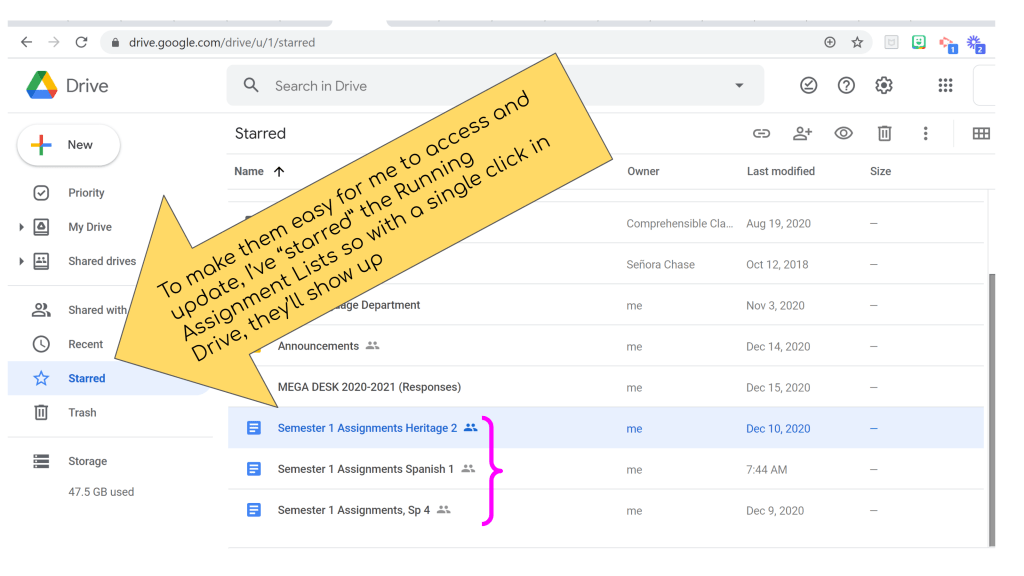
Task: Click the Ready for offline checkmark icon
Action: point(808,86)
